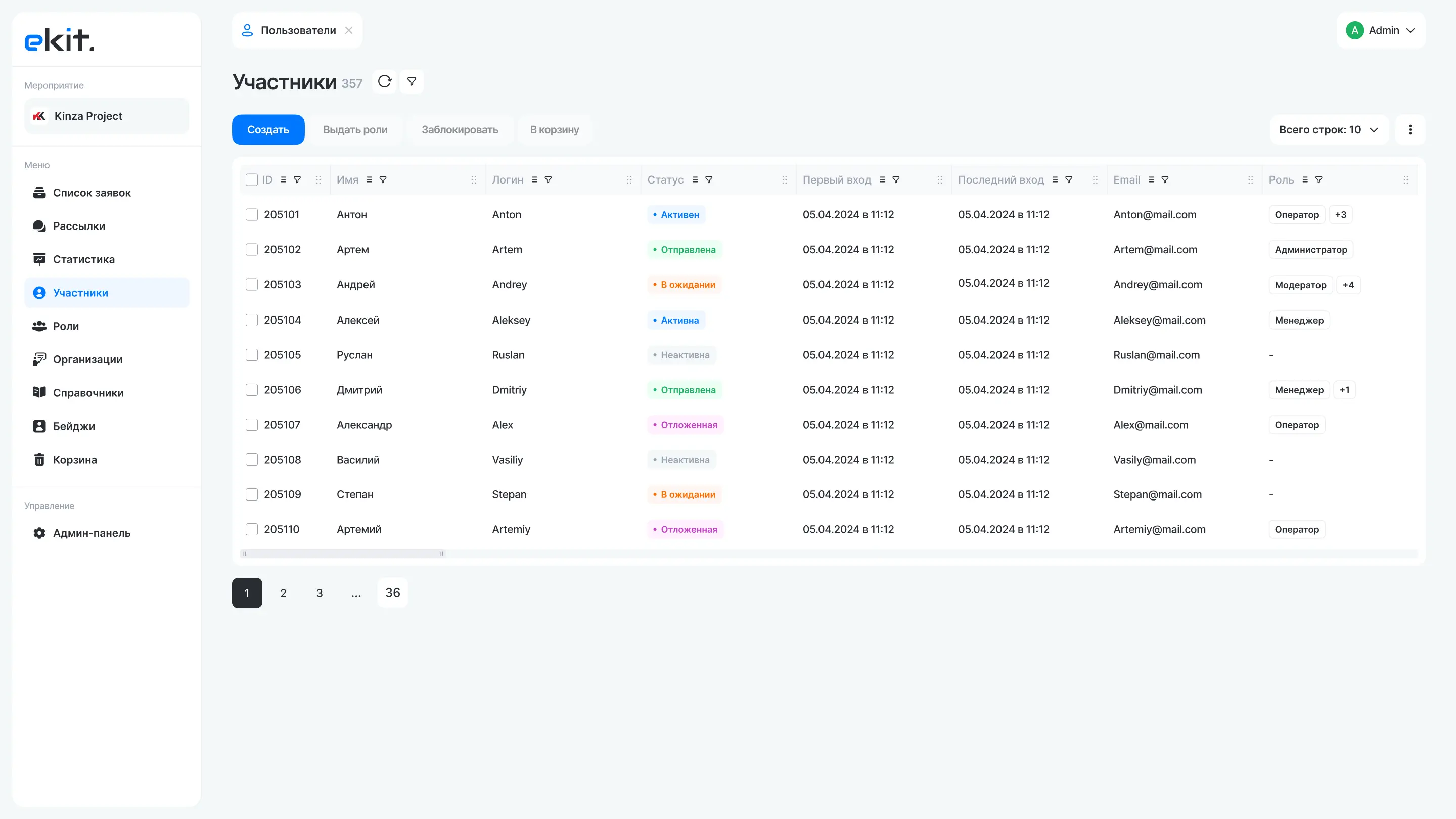The height and width of the screenshot is (819, 1456).
Task: Expand the Admin account chevron
Action: click(1410, 30)
